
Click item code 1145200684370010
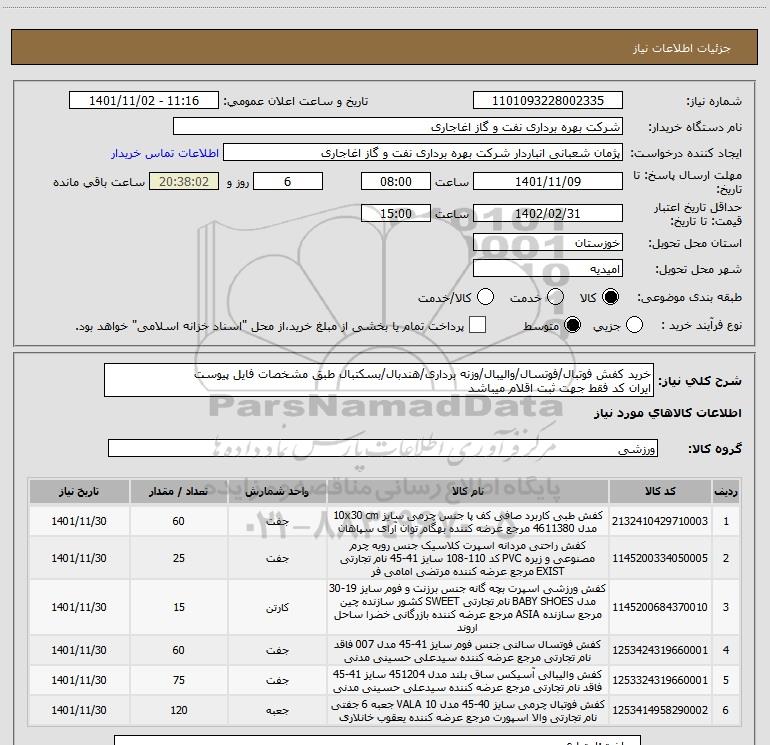(x=660, y=607)
